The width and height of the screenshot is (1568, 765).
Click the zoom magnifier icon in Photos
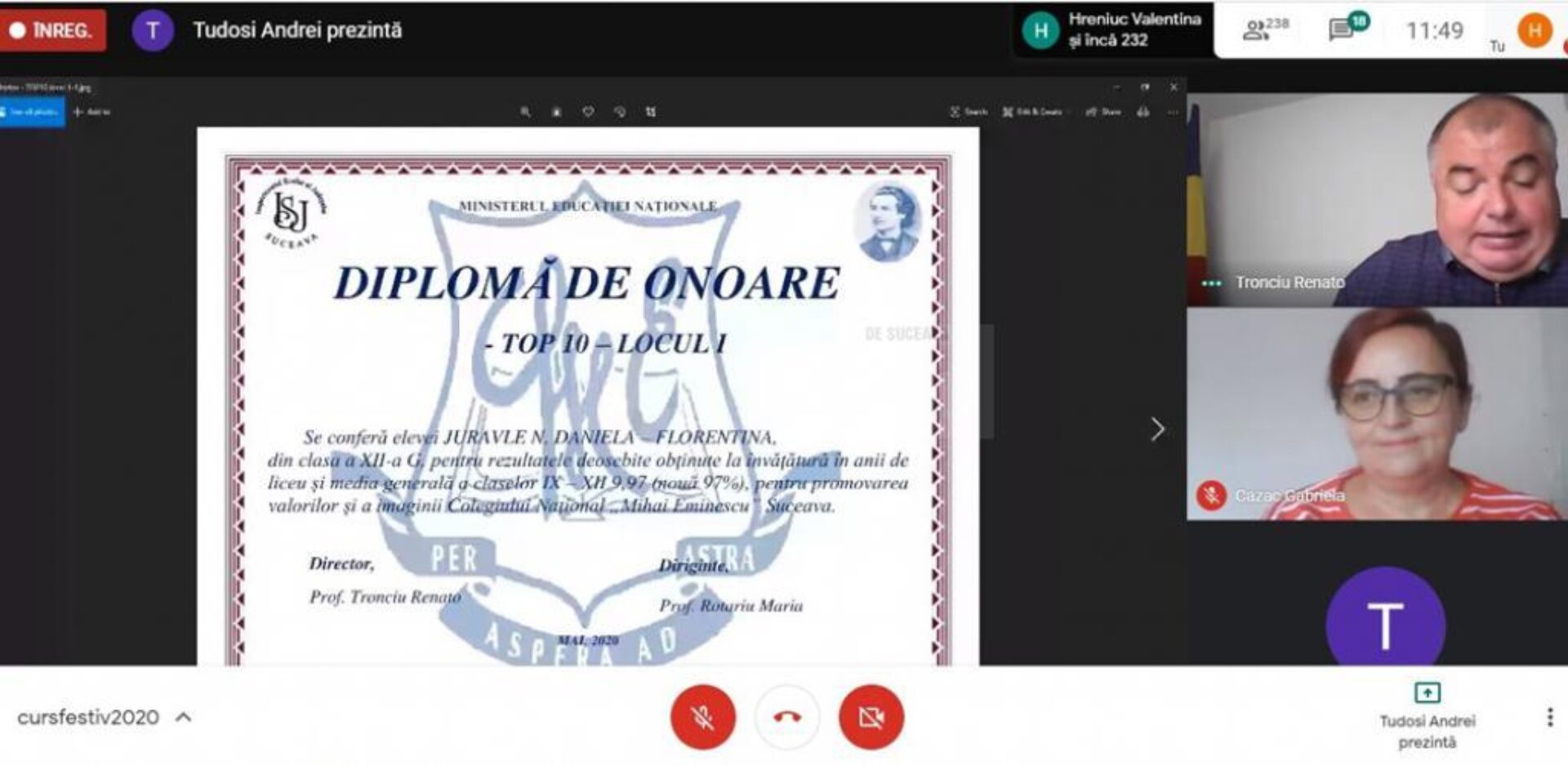point(525,112)
